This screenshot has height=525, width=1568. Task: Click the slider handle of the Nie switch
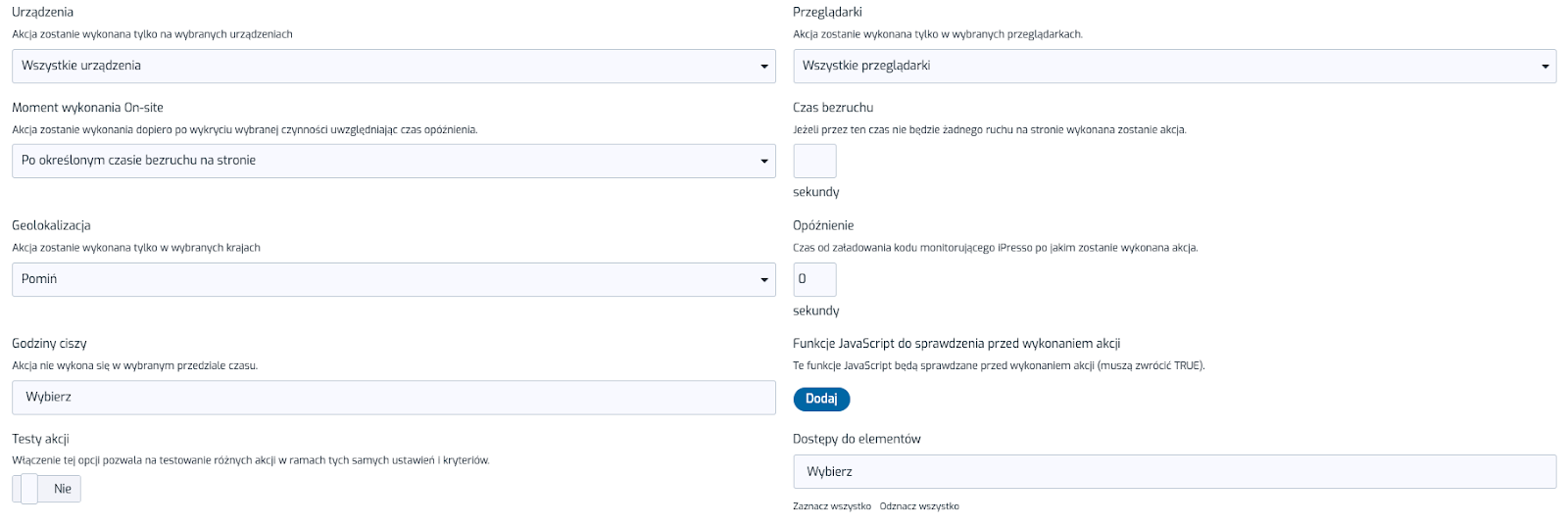(29, 489)
